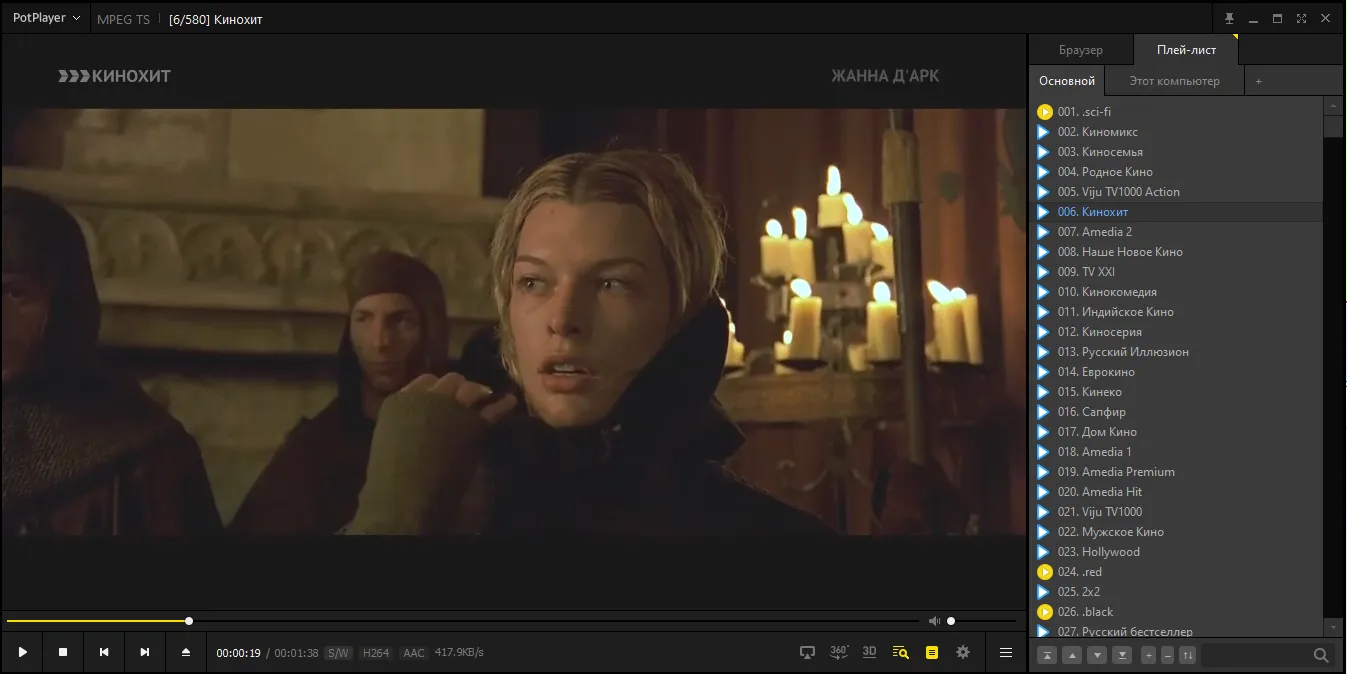
Task: Click the Eject/Open file button
Action: [186, 652]
